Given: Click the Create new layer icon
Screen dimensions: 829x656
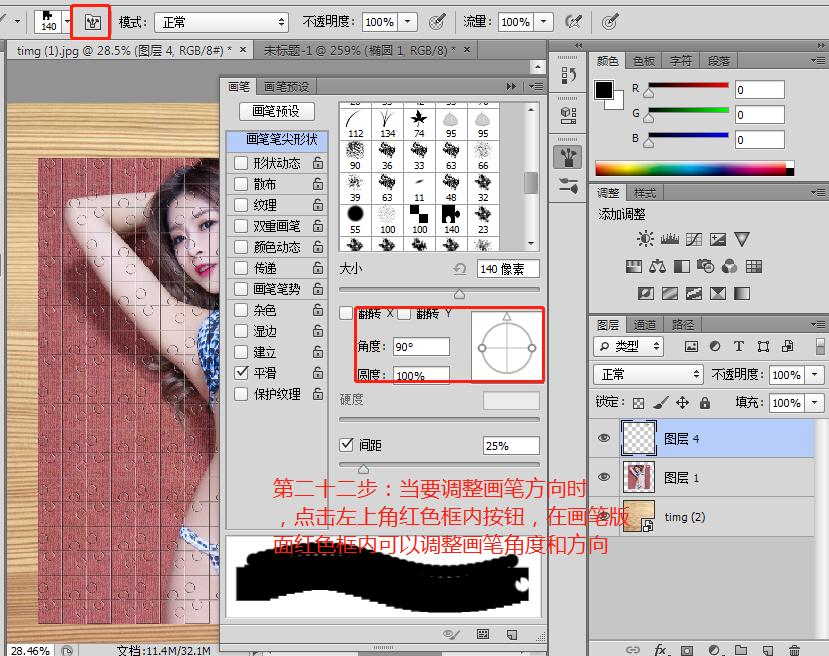Looking at the screenshot, I should coord(766,649).
